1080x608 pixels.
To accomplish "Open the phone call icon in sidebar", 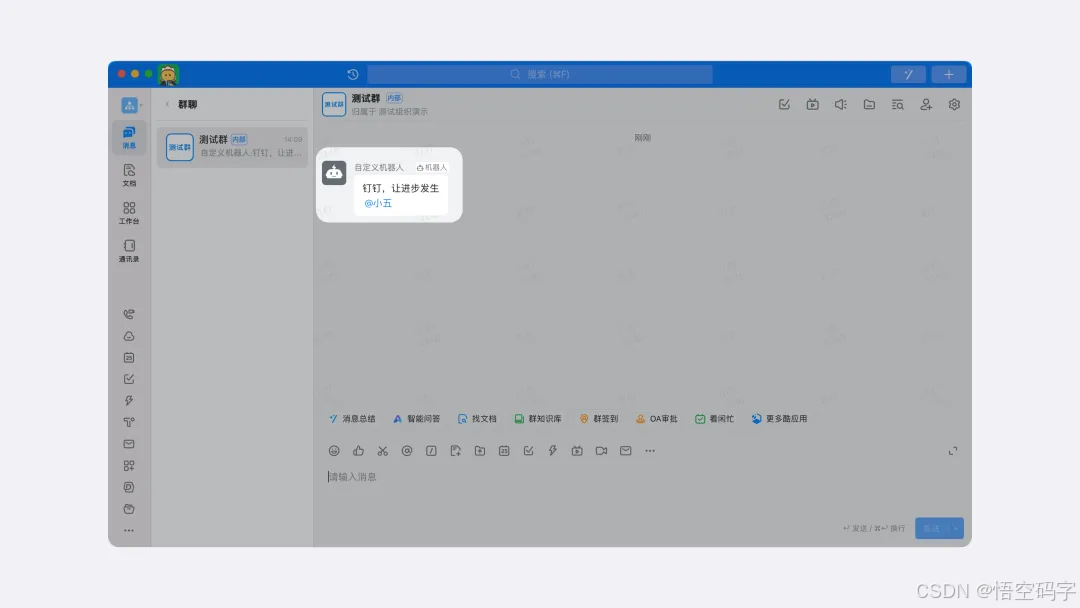I will (129, 314).
